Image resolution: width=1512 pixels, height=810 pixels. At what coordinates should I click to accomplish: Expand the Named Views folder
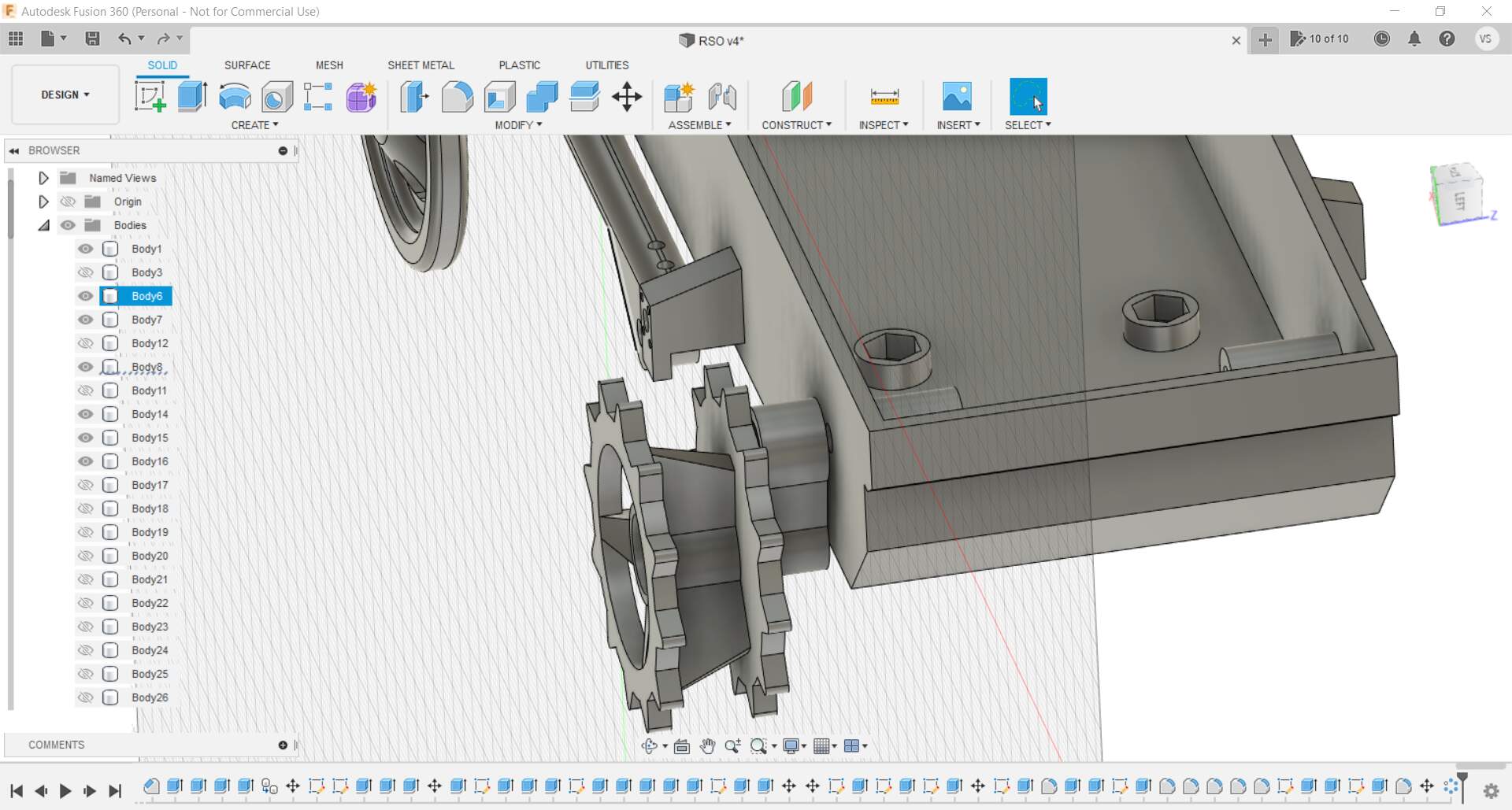[44, 178]
